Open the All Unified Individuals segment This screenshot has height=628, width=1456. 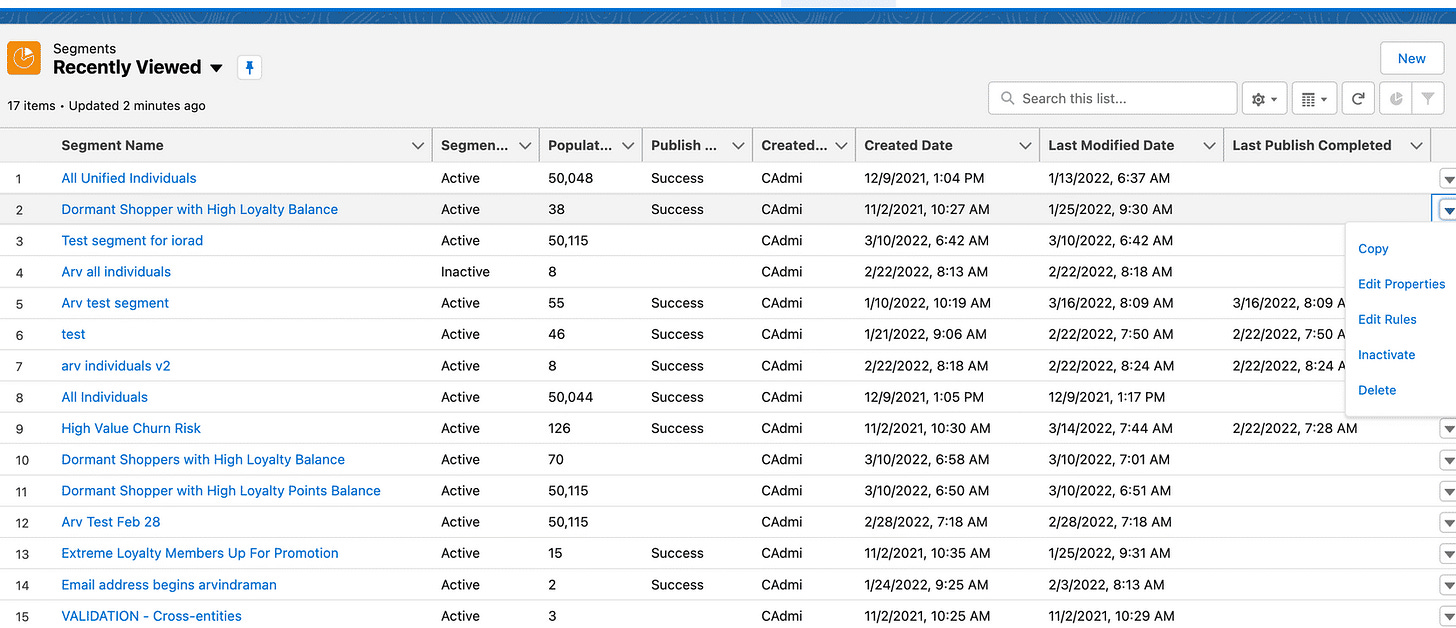[128, 178]
